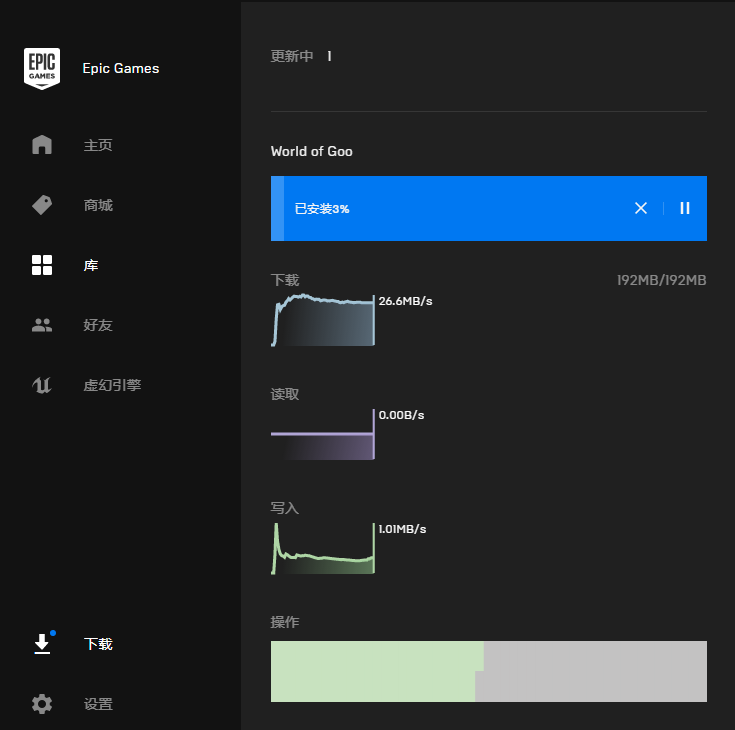Screen dimensions: 735x730
Task: Open 设置 from the sidebar
Action: click(98, 704)
